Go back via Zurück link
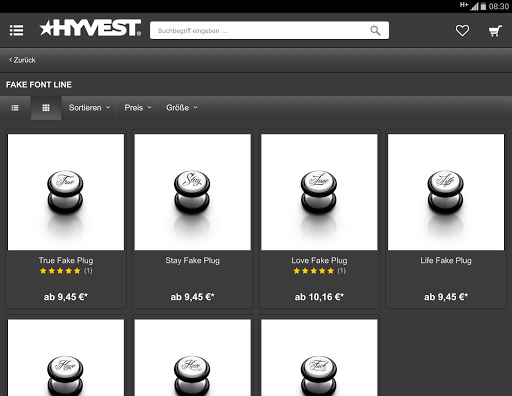This screenshot has height=396, width=512. [x=22, y=60]
